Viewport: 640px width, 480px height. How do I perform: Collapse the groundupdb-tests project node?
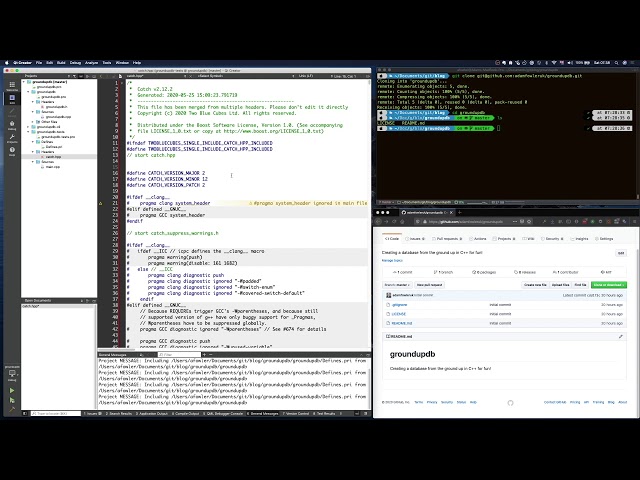click(28, 132)
